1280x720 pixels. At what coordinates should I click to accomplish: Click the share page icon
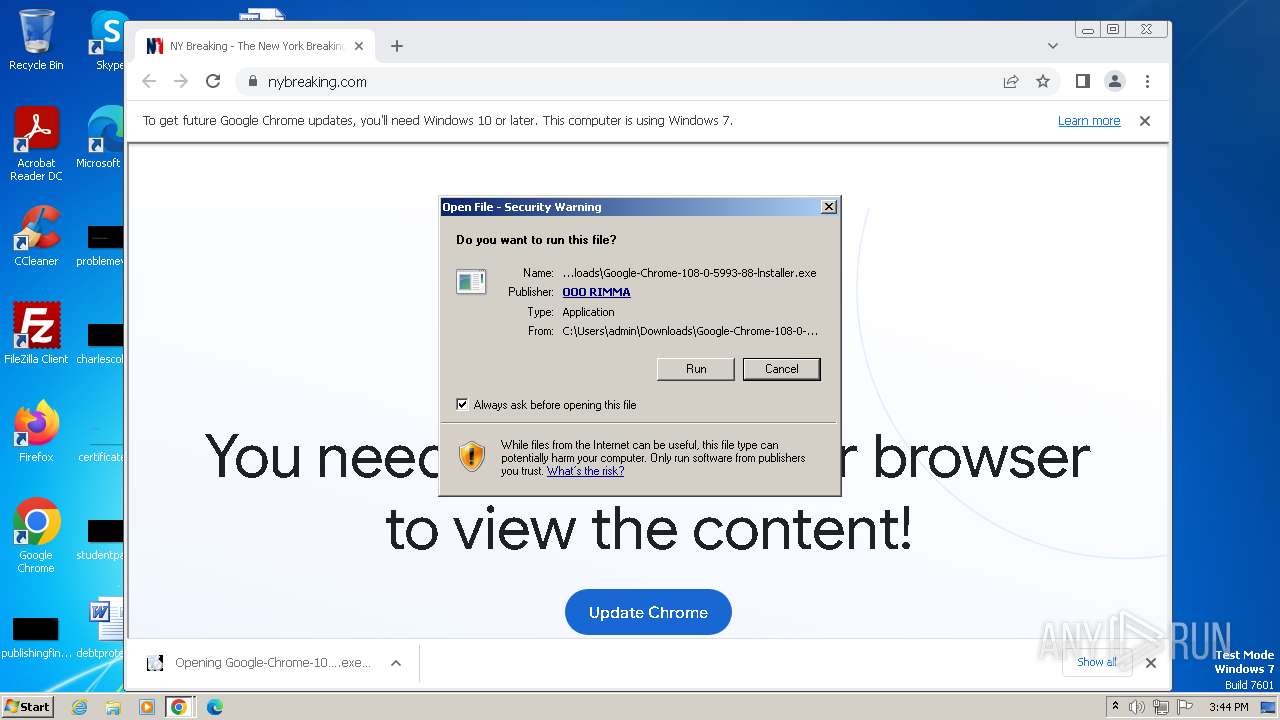pyautogui.click(x=1011, y=82)
